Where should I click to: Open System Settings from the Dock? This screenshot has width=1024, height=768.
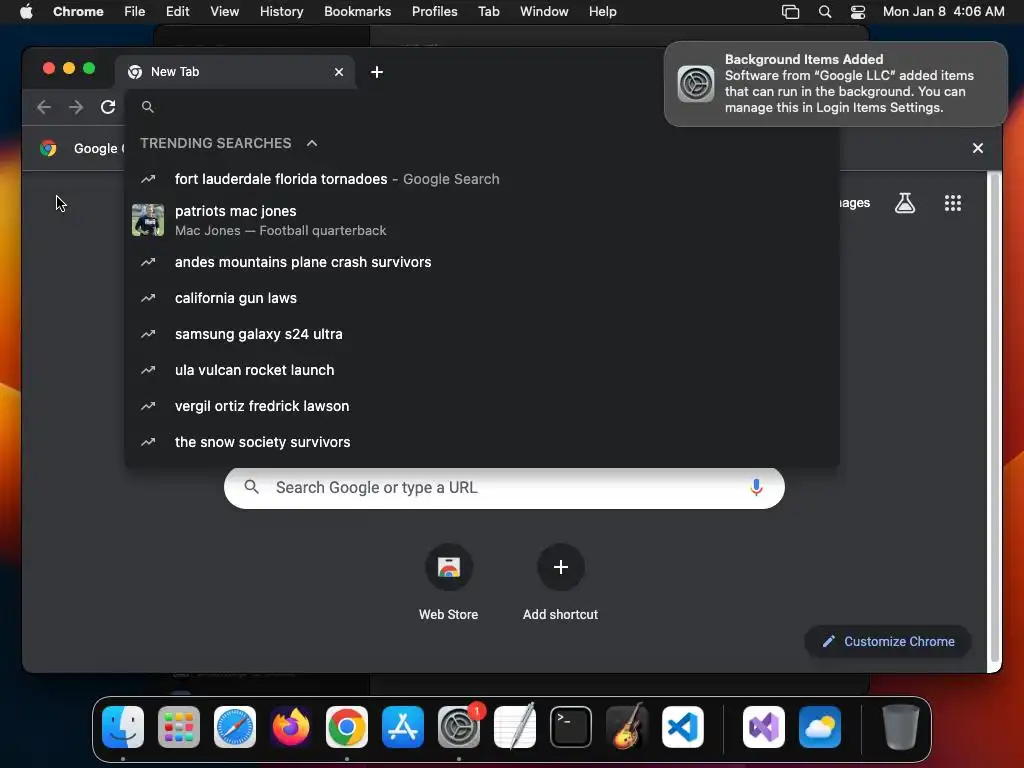click(x=459, y=727)
